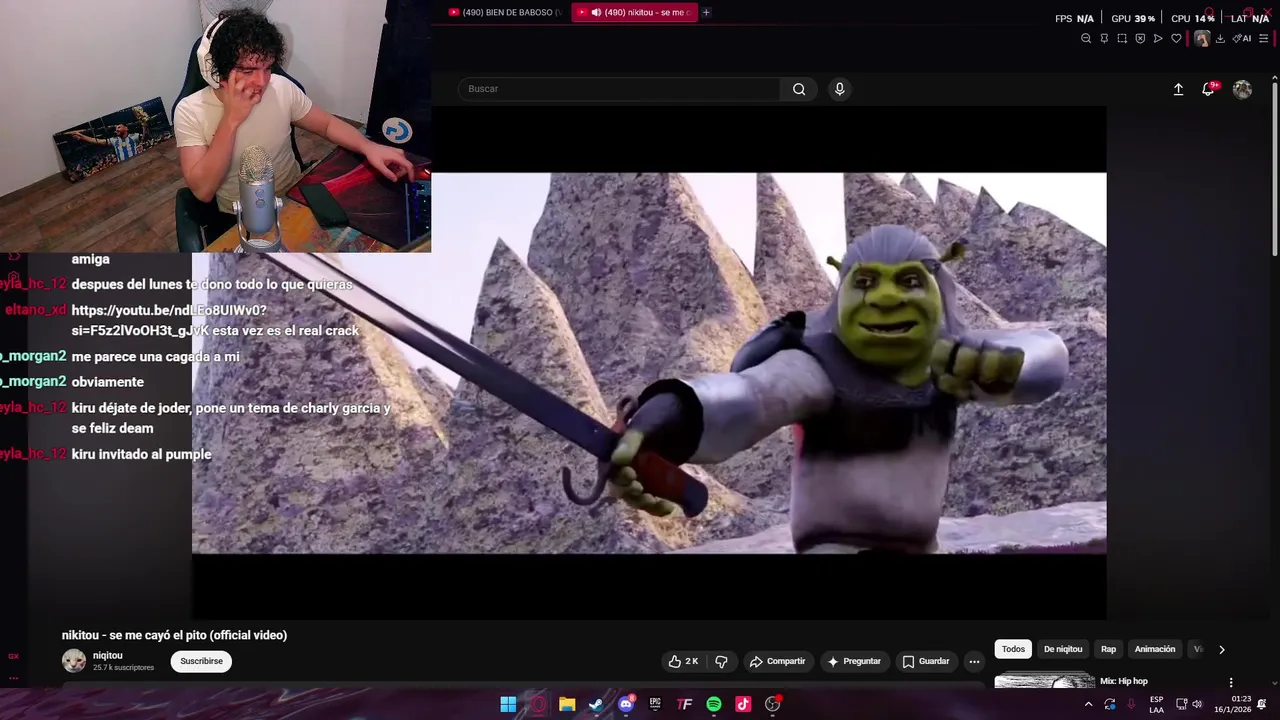Open Epic Games Launcher from taskbar

655,704
